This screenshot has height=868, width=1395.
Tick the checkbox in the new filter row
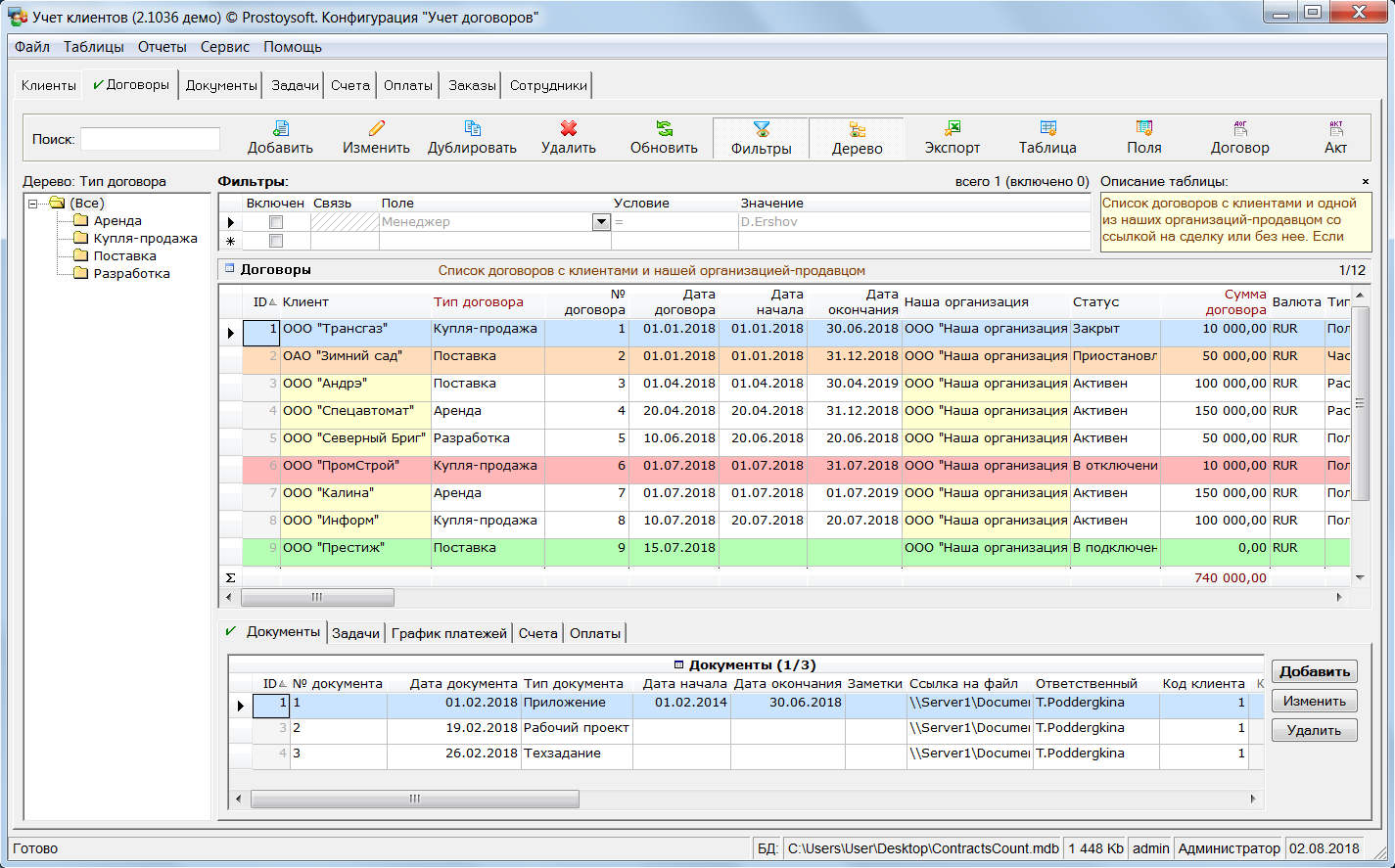[276, 241]
